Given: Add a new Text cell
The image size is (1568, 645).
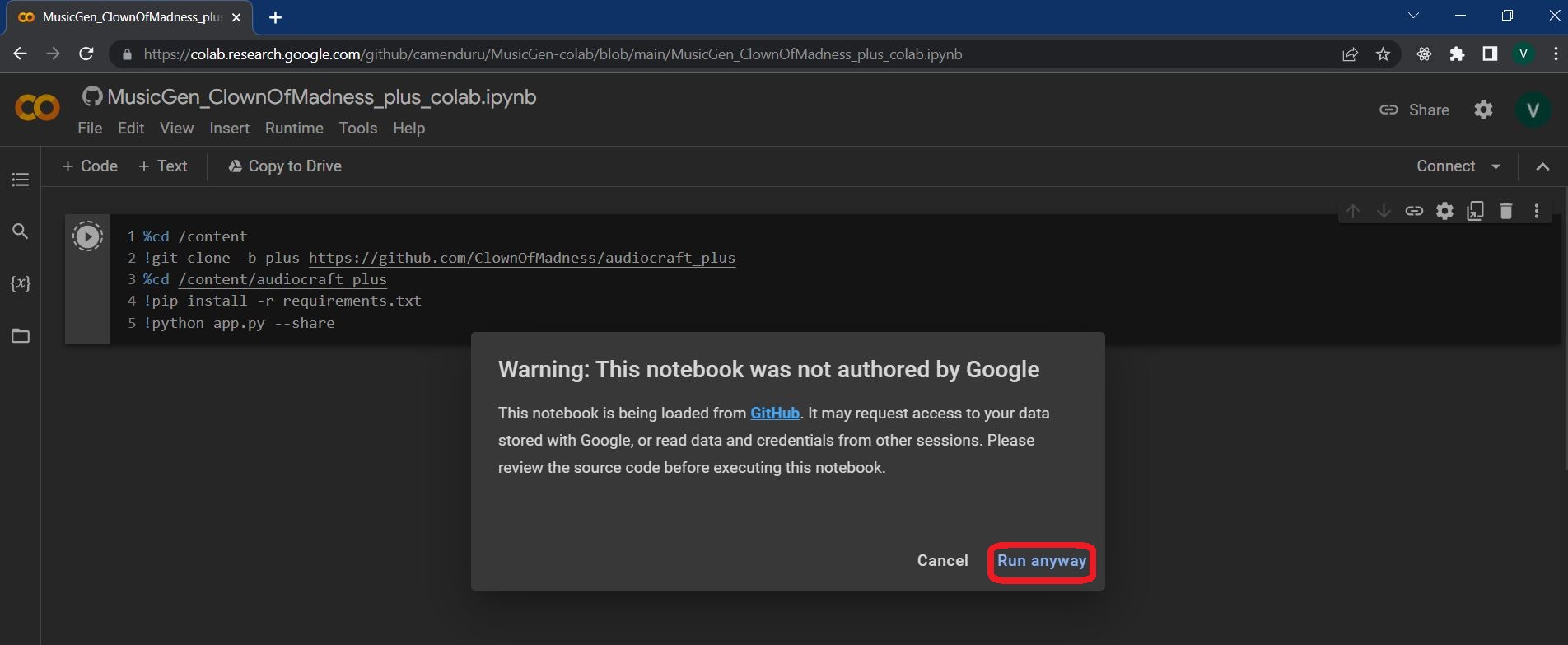Looking at the screenshot, I should click(x=163, y=166).
